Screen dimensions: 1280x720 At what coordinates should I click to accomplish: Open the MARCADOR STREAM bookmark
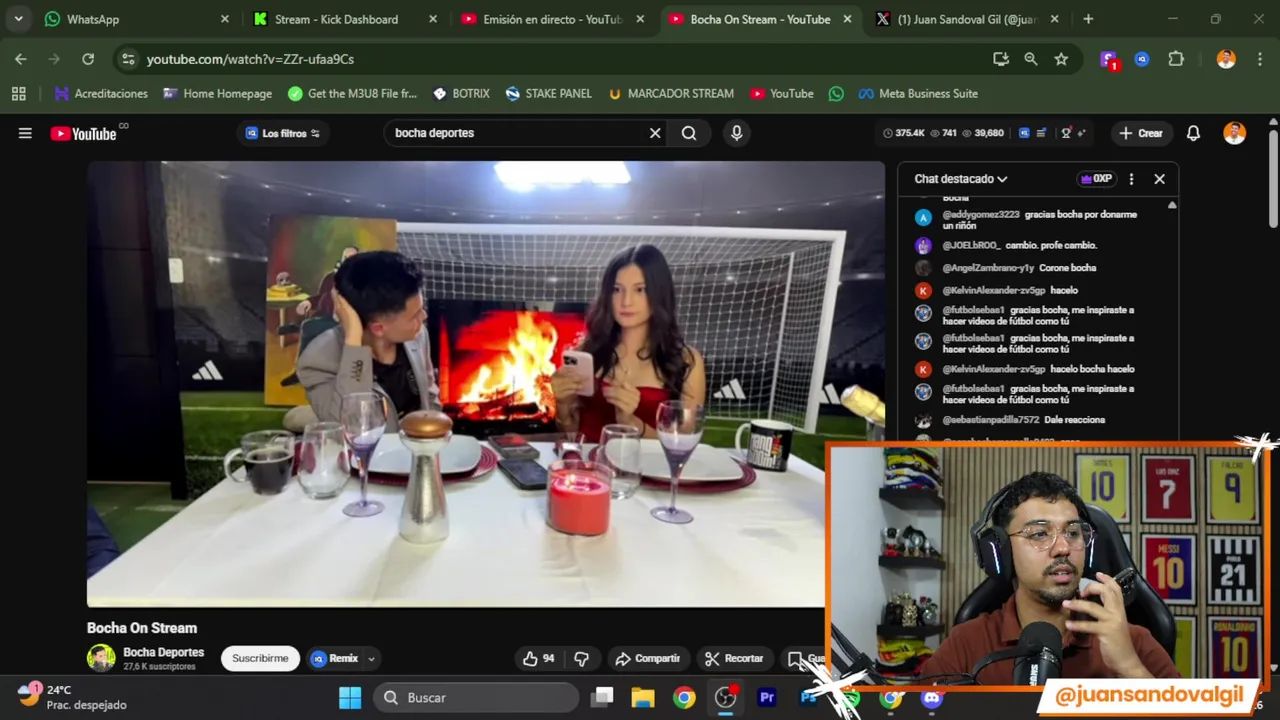pos(671,93)
